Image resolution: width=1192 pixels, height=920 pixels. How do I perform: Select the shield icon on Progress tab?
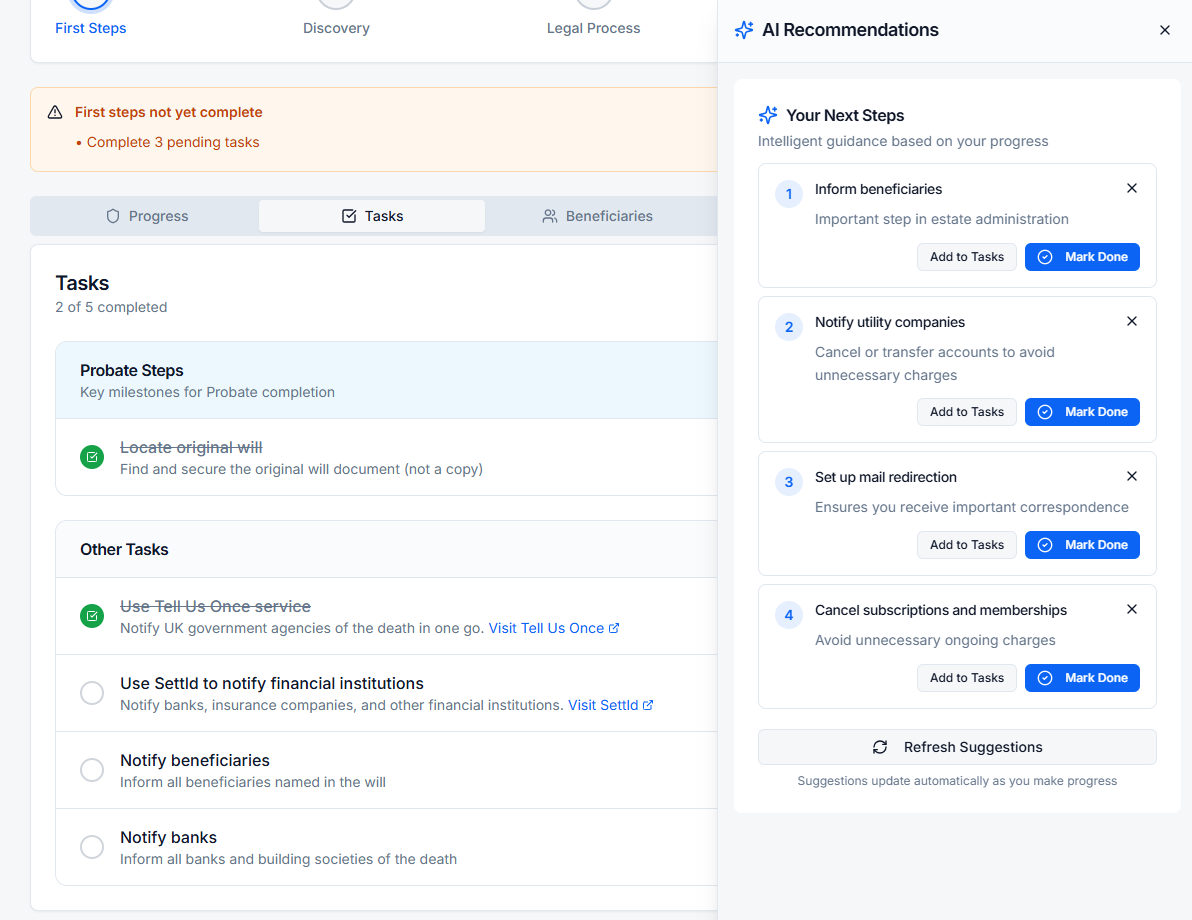[114, 215]
